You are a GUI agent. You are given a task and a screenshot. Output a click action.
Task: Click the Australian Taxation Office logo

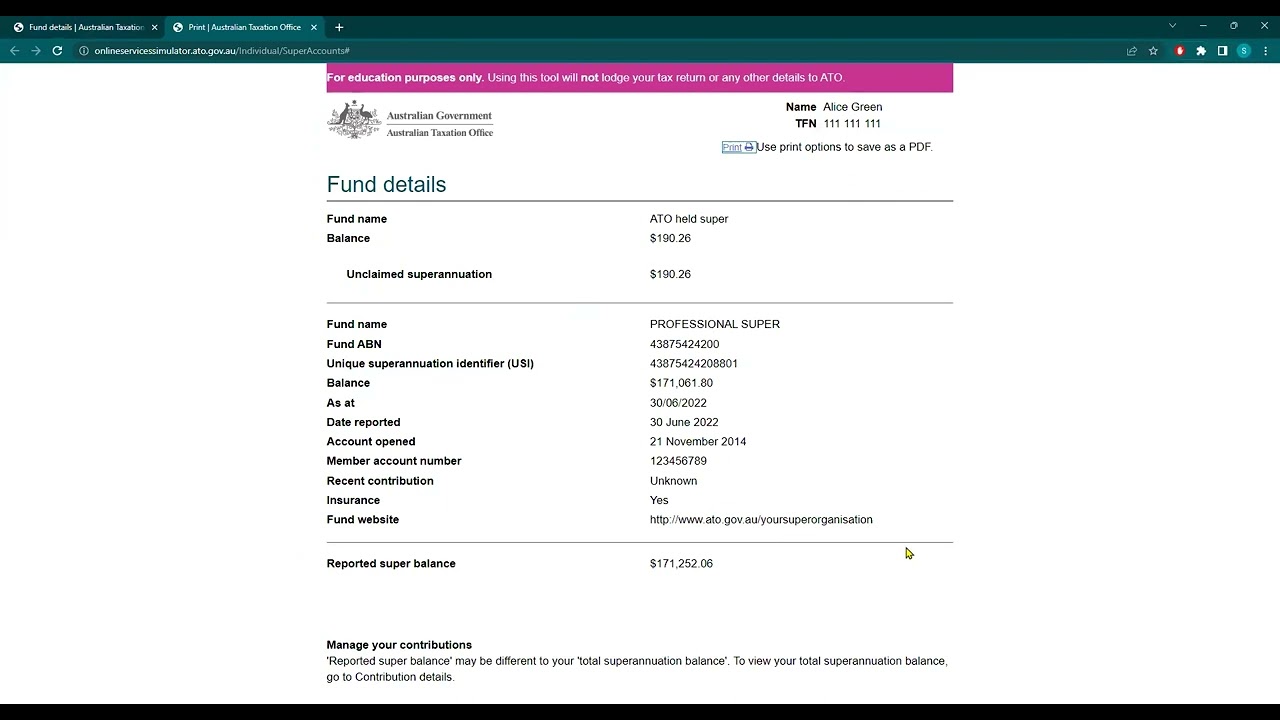410,120
